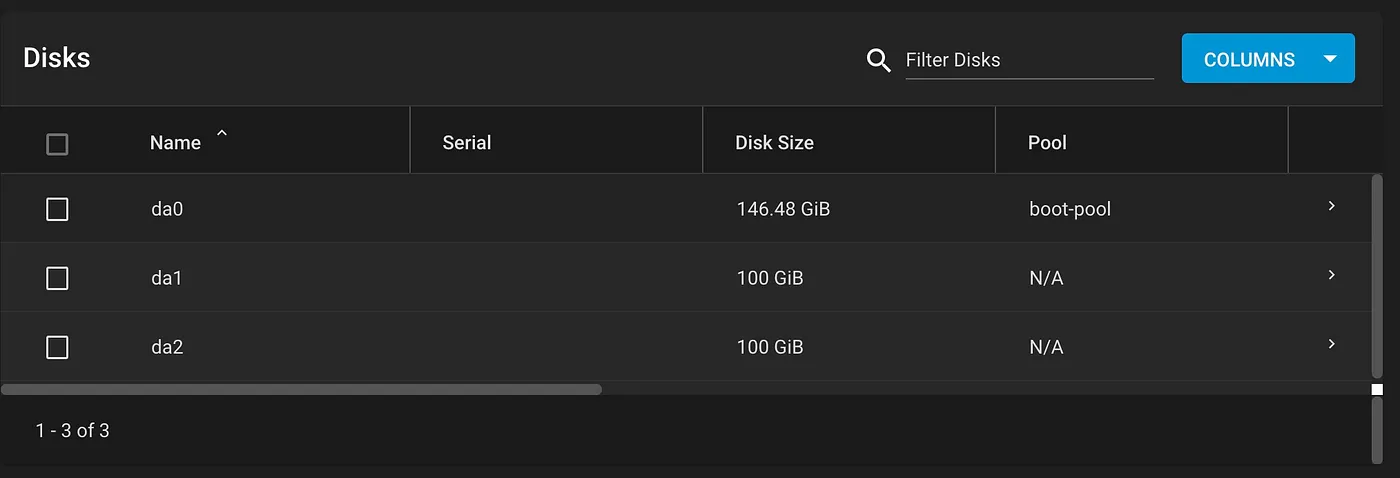Click the COLUMNS dropdown arrow
Viewport: 1400px width, 478px height.
pos(1330,59)
